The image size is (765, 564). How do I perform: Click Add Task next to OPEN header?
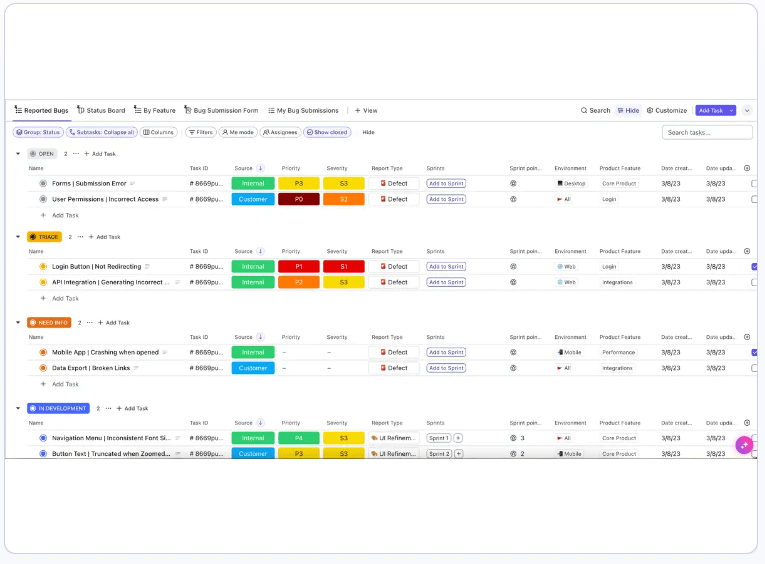[100, 154]
